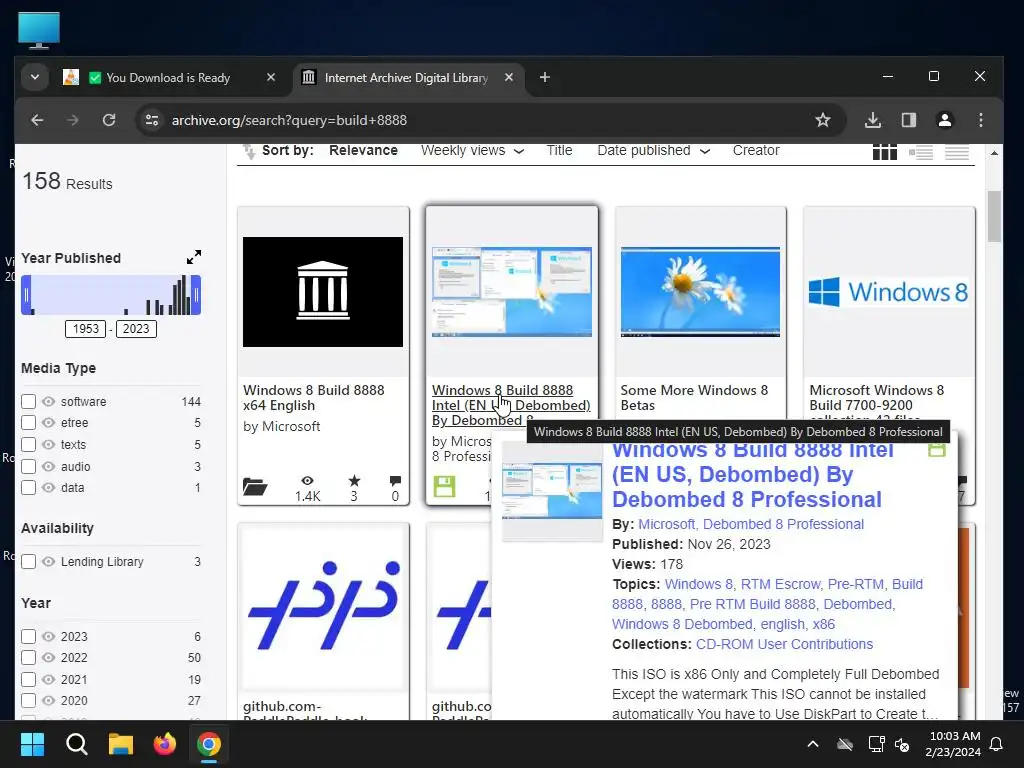Image resolution: width=1024 pixels, height=768 pixels.
Task: Check the 2022 year filter
Action: [x=28, y=658]
